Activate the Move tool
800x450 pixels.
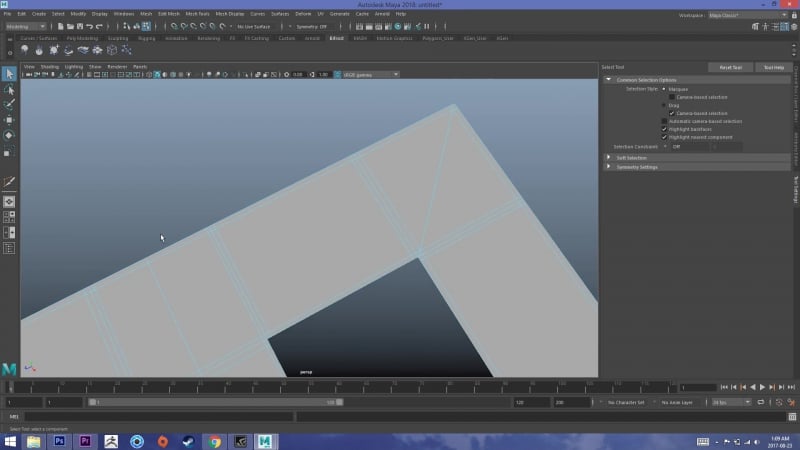9,120
